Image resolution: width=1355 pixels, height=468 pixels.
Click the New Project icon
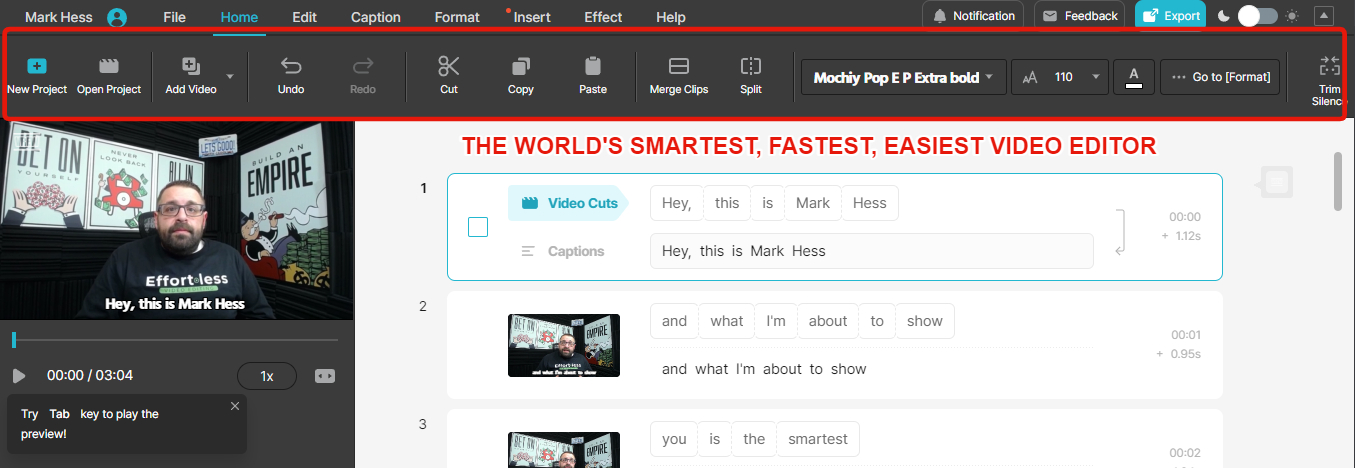tap(37, 67)
